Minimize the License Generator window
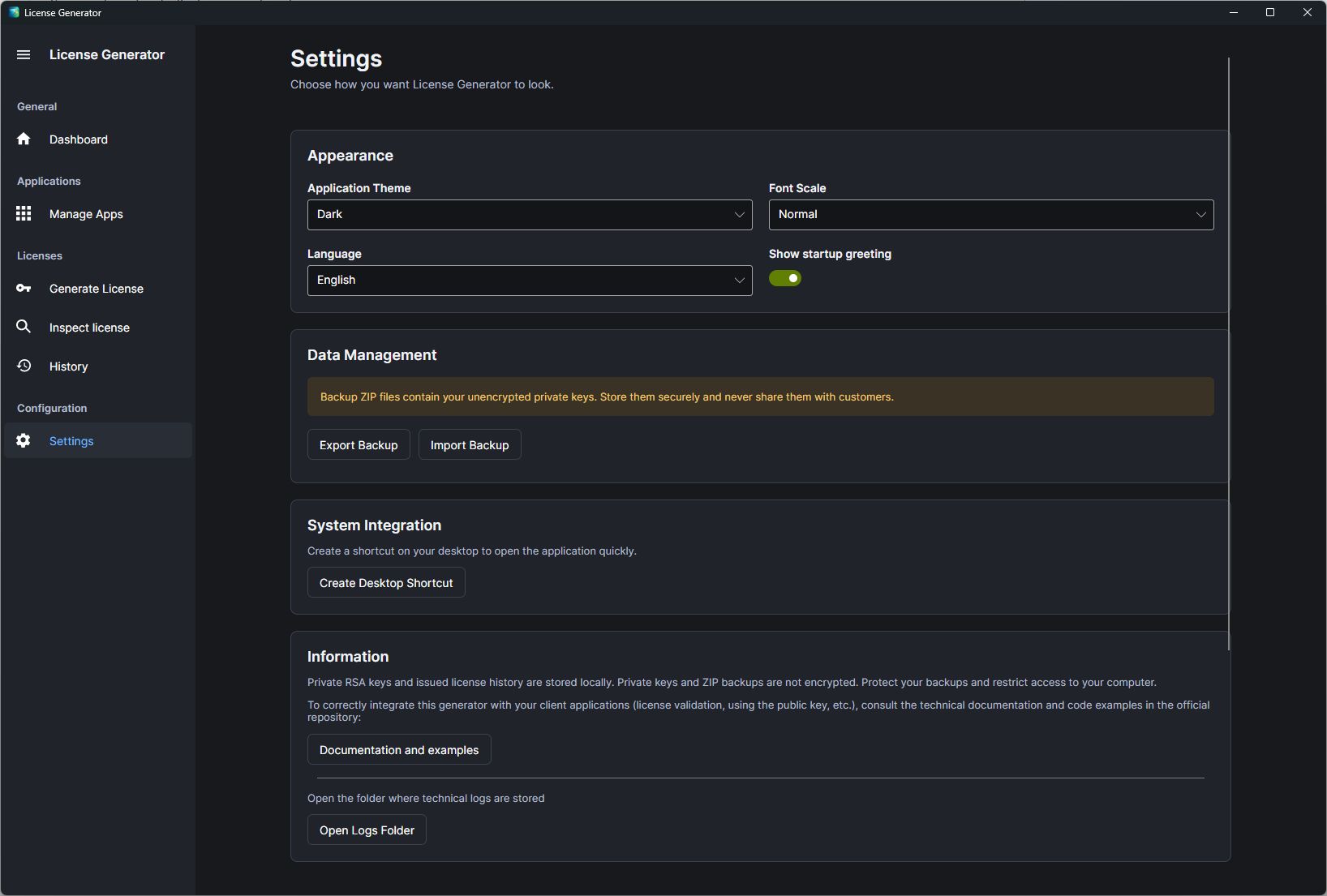This screenshot has width=1327, height=896. point(1234,12)
